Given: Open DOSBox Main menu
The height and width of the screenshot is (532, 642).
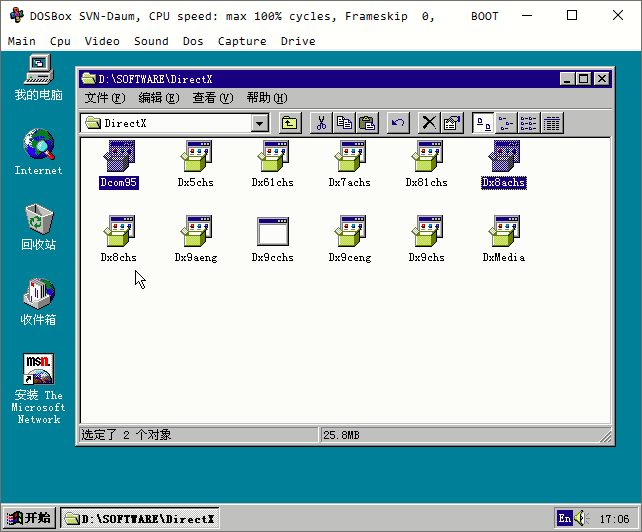Looking at the screenshot, I should point(22,41).
